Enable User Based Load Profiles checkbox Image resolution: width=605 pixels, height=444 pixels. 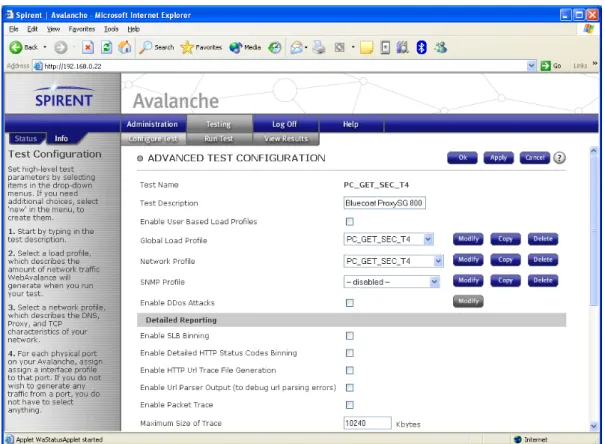pyautogui.click(x=350, y=222)
